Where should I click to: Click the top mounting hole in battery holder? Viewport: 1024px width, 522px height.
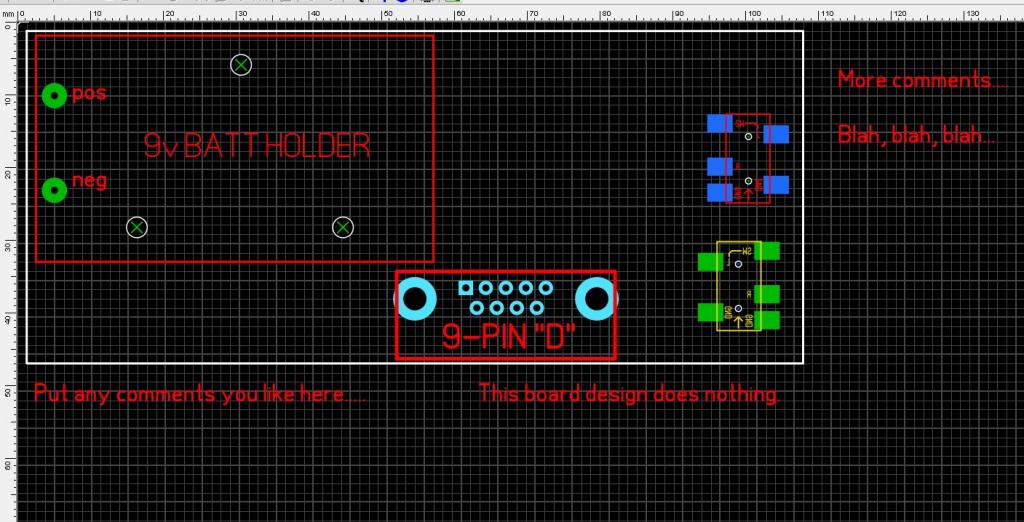(x=241, y=65)
